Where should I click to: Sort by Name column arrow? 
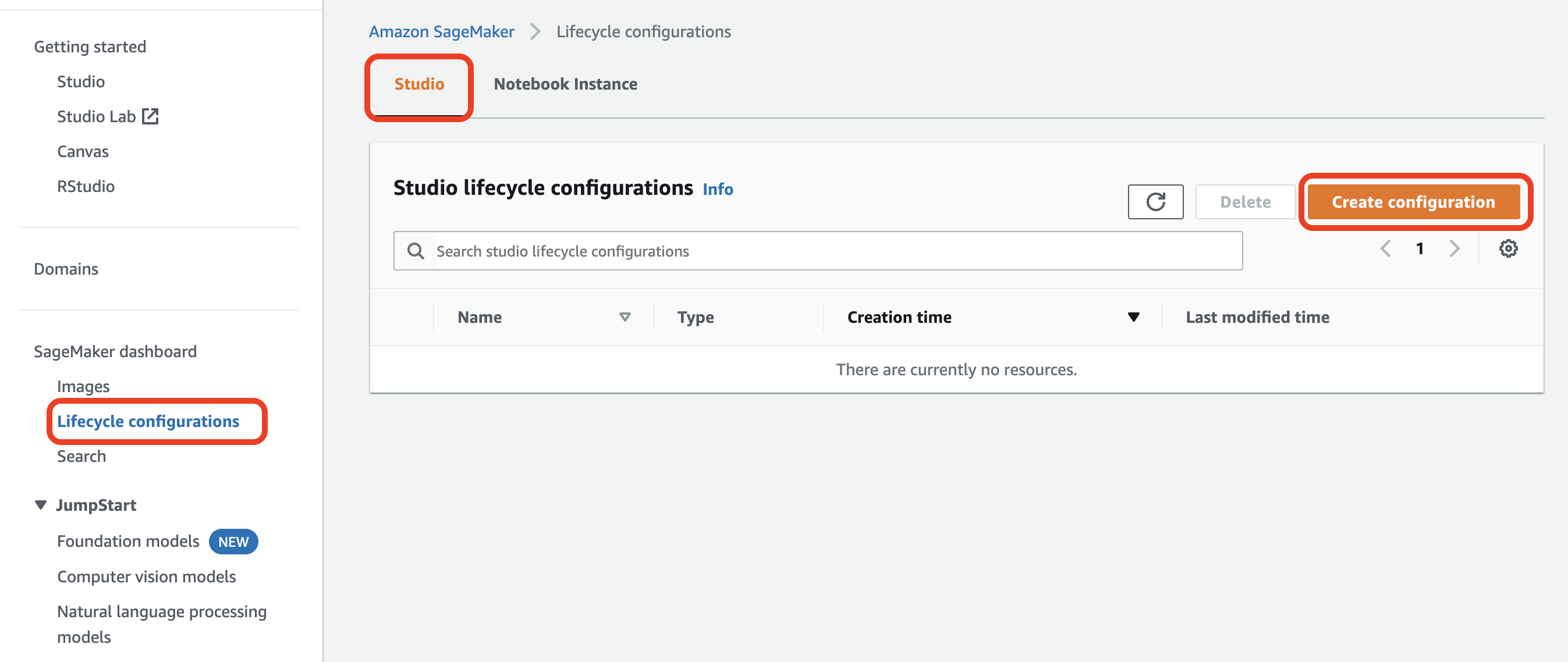click(x=624, y=317)
